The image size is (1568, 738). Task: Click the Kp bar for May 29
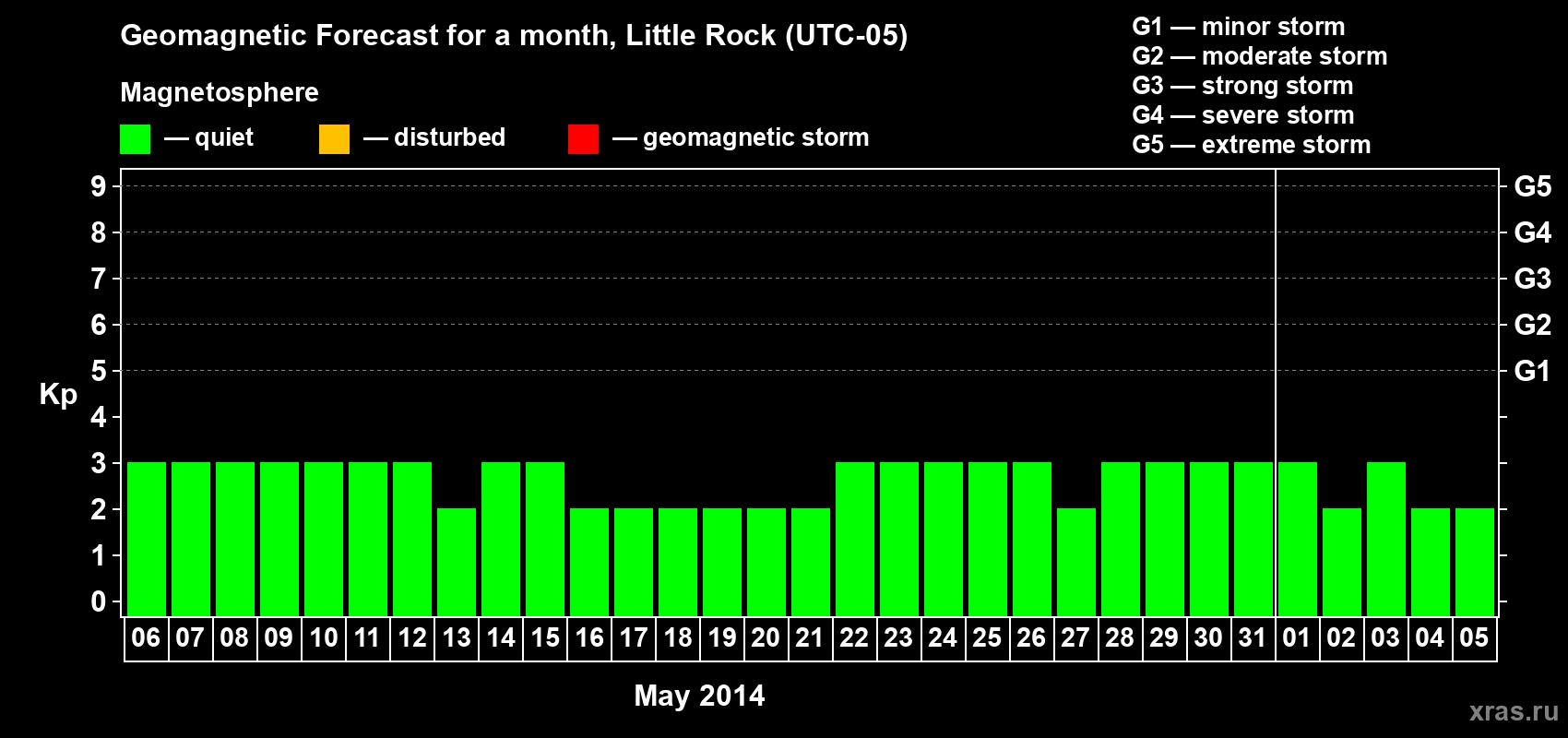pyautogui.click(x=1165, y=539)
